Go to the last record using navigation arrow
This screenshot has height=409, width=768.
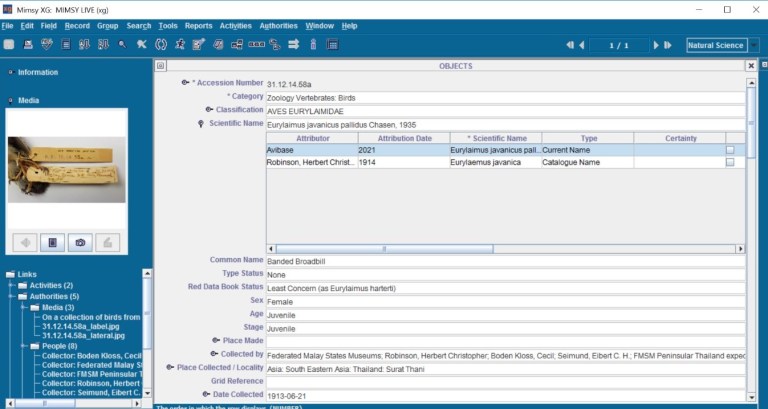click(667, 45)
